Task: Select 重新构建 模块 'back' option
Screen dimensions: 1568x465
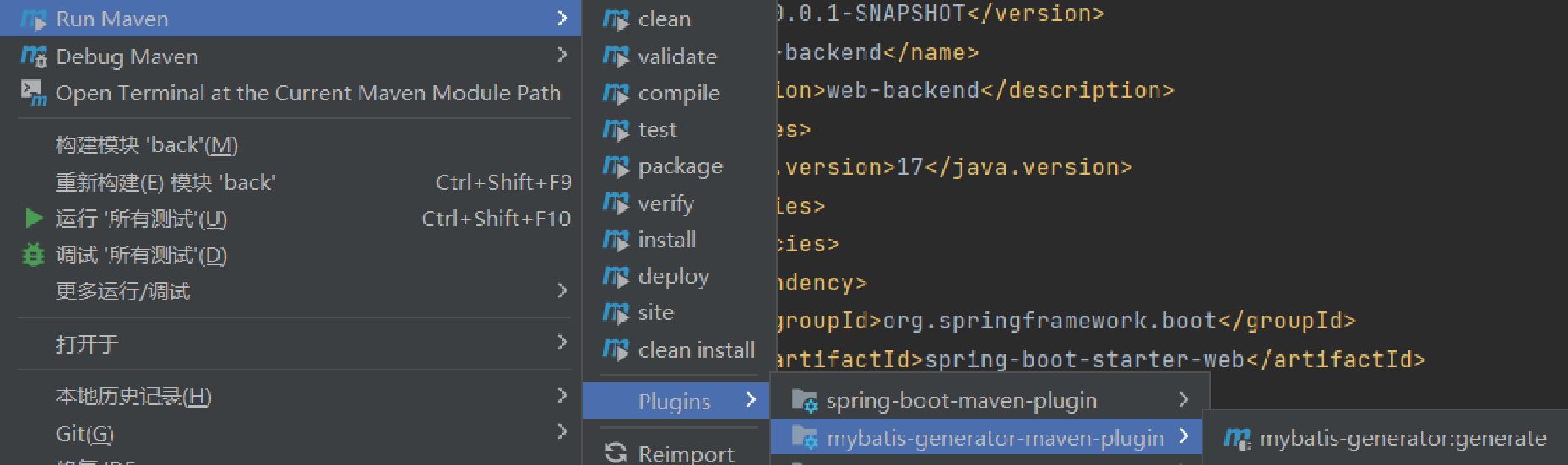Action: [x=165, y=182]
